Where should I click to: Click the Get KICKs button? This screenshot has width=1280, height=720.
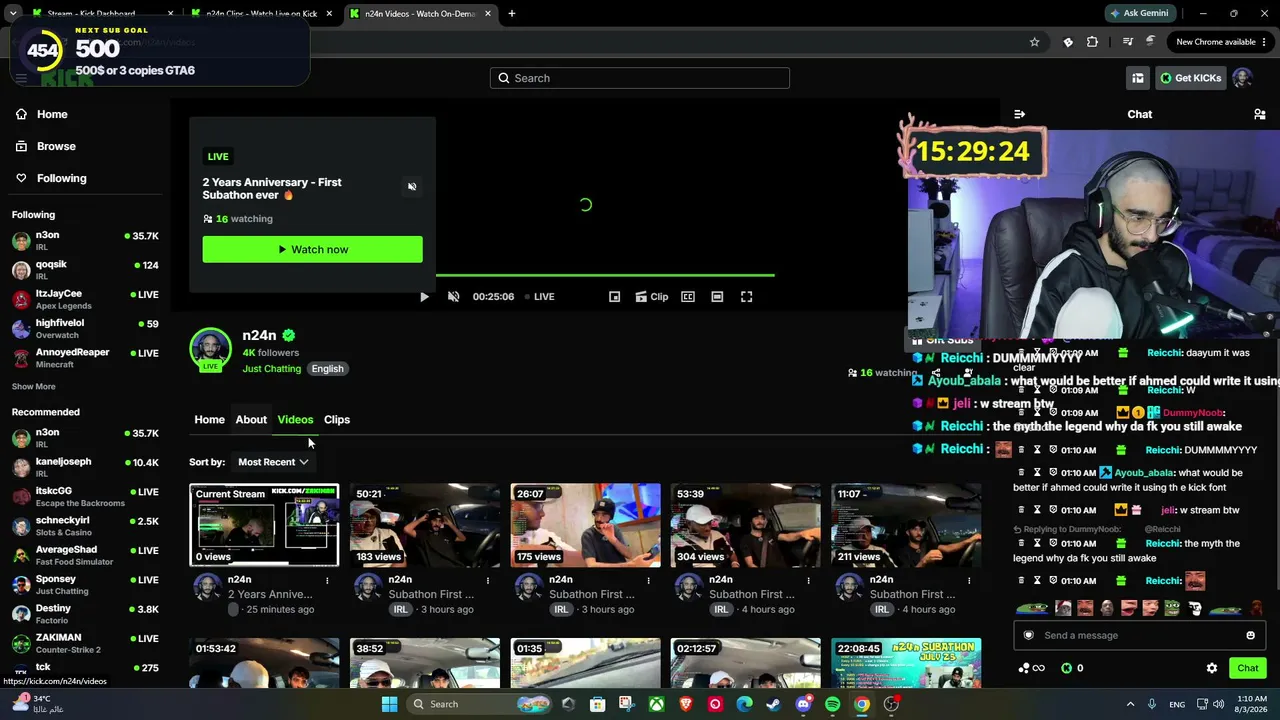pyautogui.click(x=1190, y=78)
